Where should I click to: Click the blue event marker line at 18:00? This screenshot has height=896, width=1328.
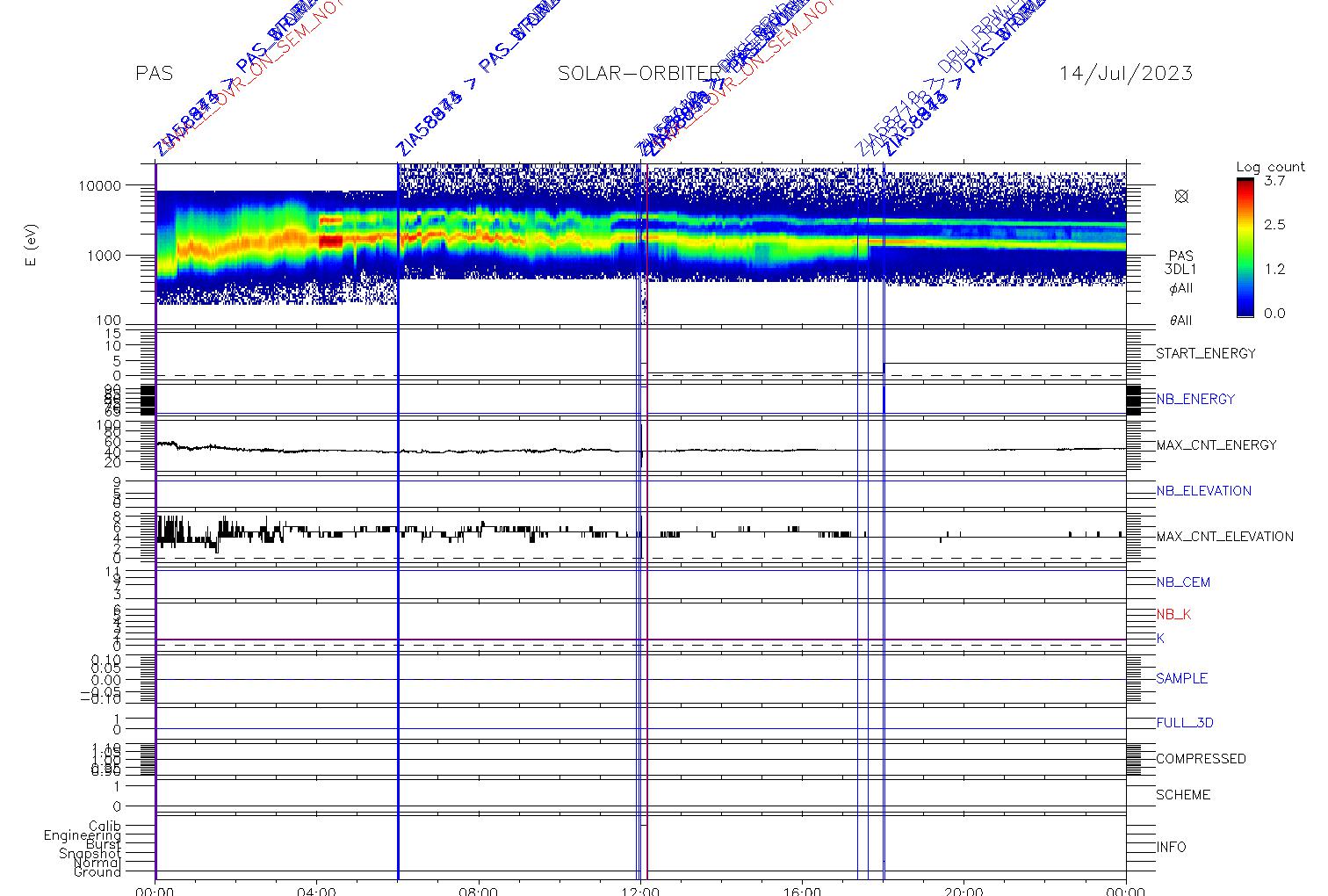pos(884,521)
